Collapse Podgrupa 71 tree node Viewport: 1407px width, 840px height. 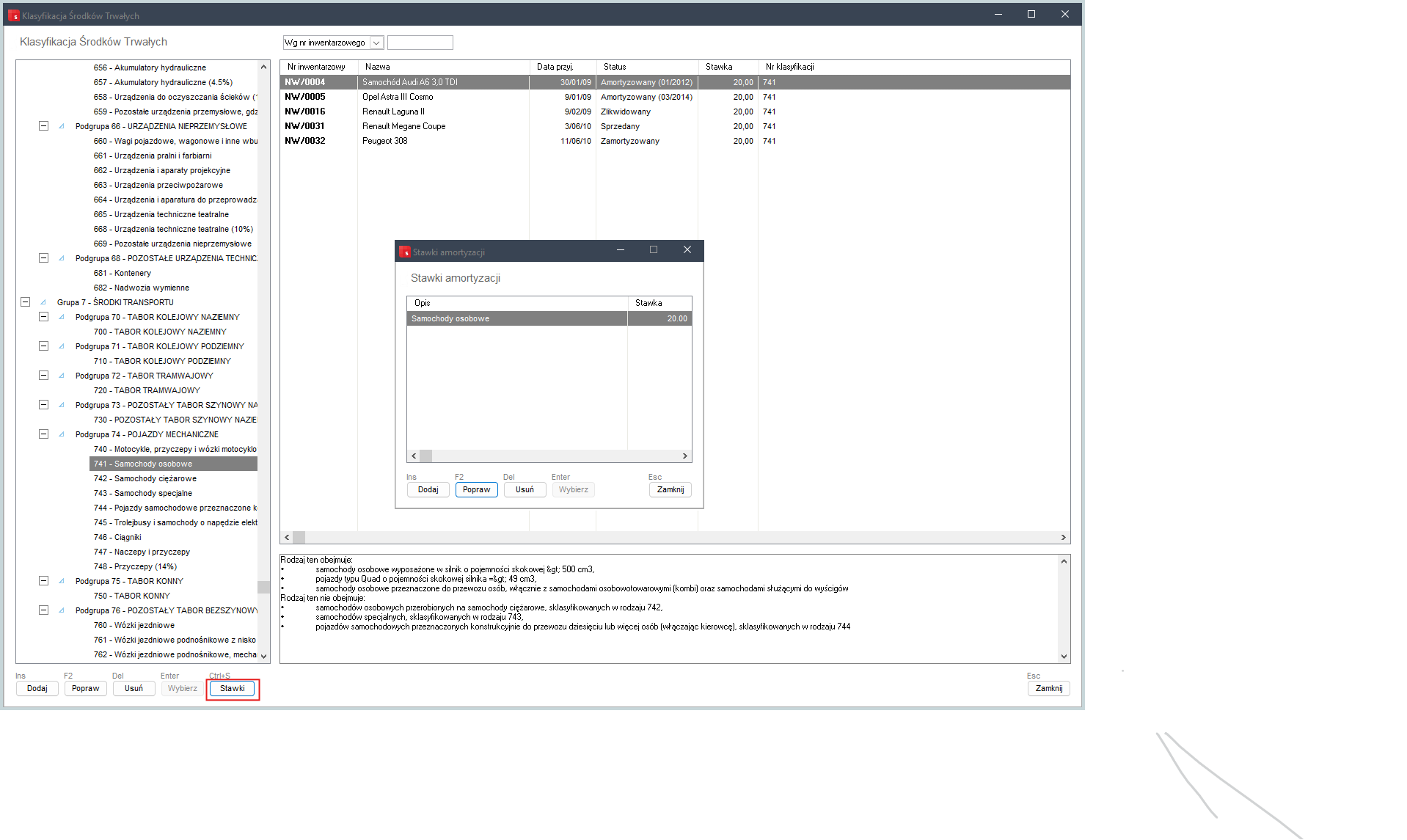[x=43, y=346]
